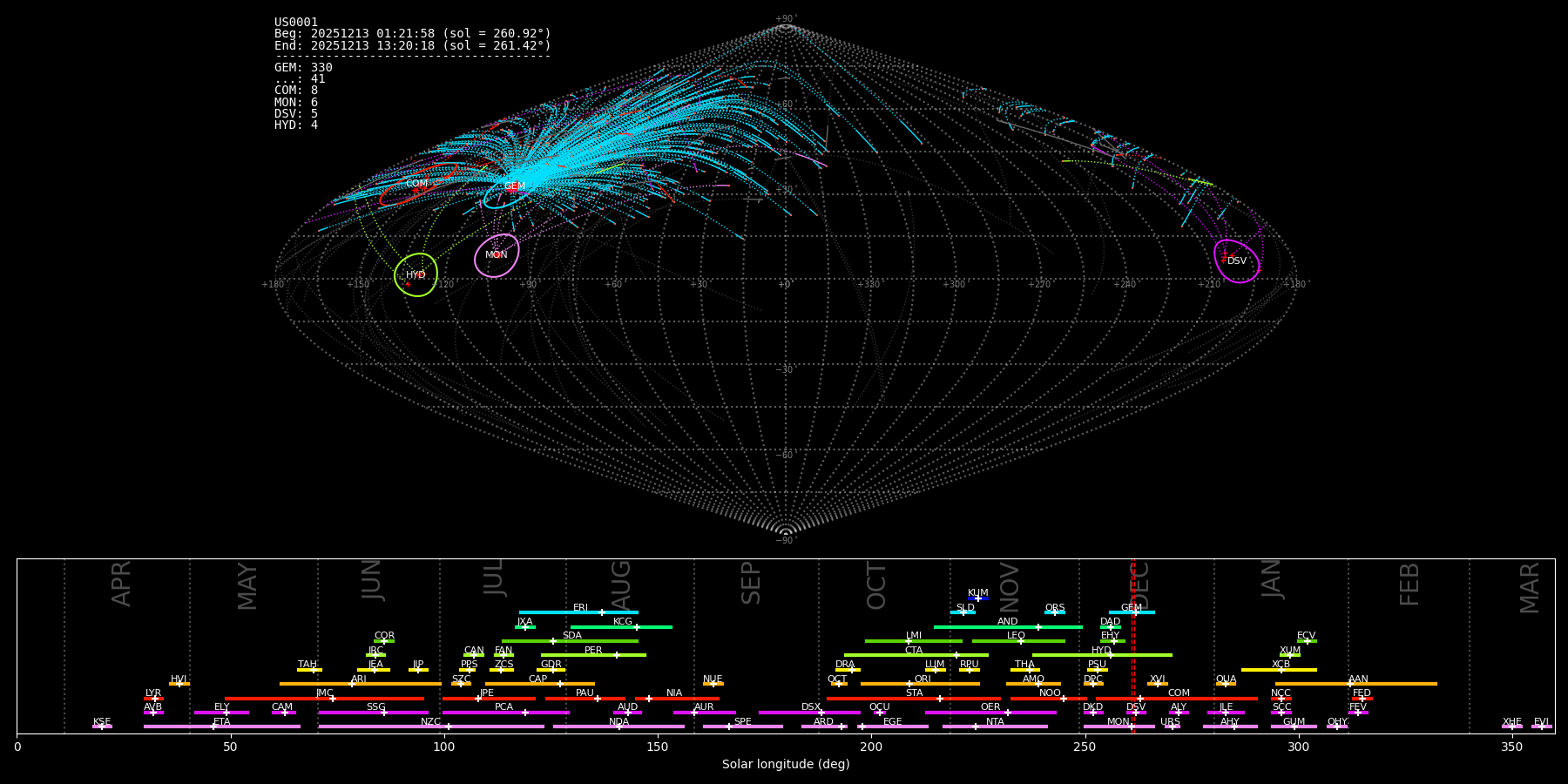Screen dimensions: 1568x784
Task: Select the PER shower bar in timeline
Action: tap(593, 655)
